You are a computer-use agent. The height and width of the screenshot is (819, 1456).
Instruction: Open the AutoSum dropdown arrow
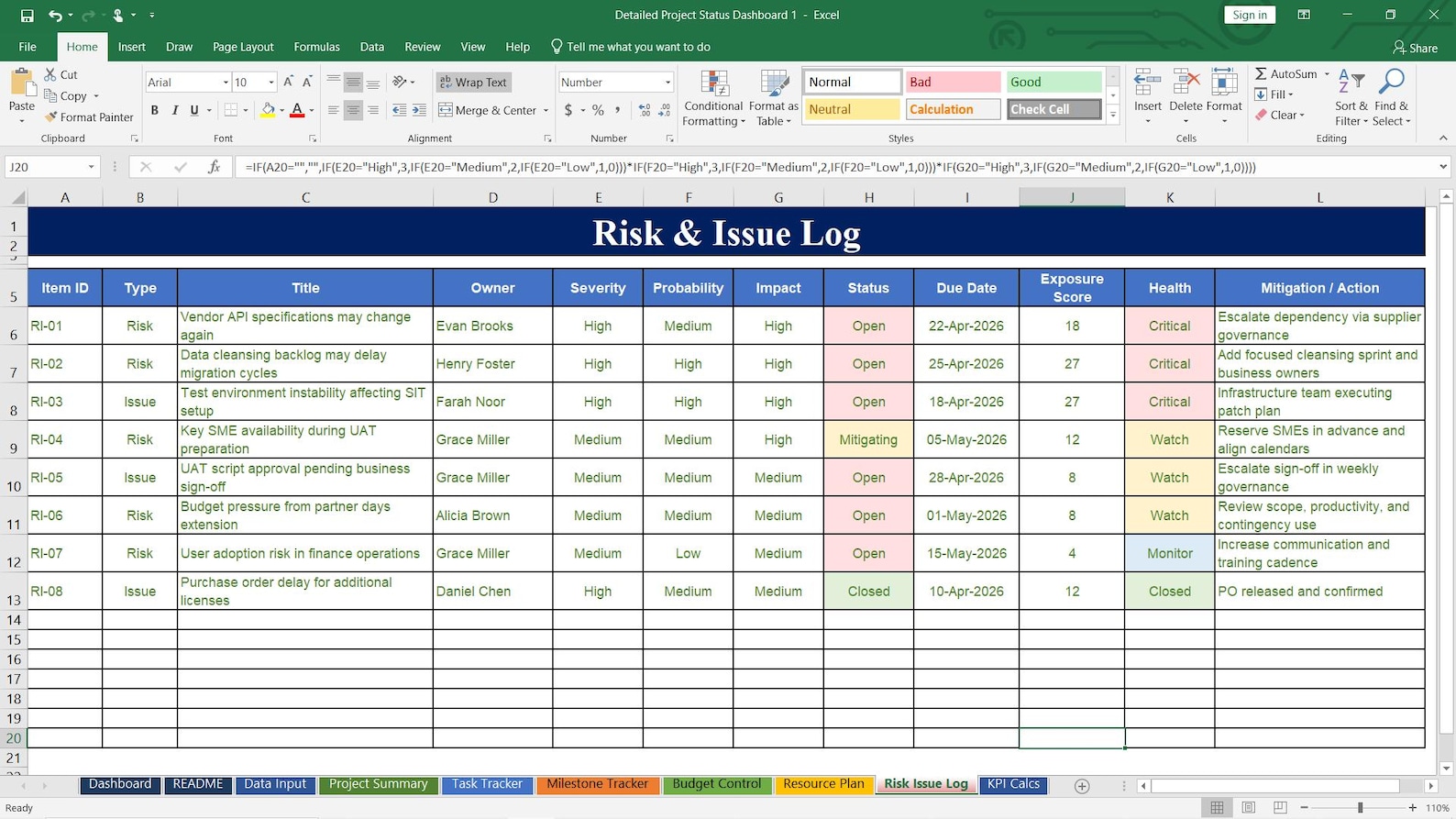1327,74
